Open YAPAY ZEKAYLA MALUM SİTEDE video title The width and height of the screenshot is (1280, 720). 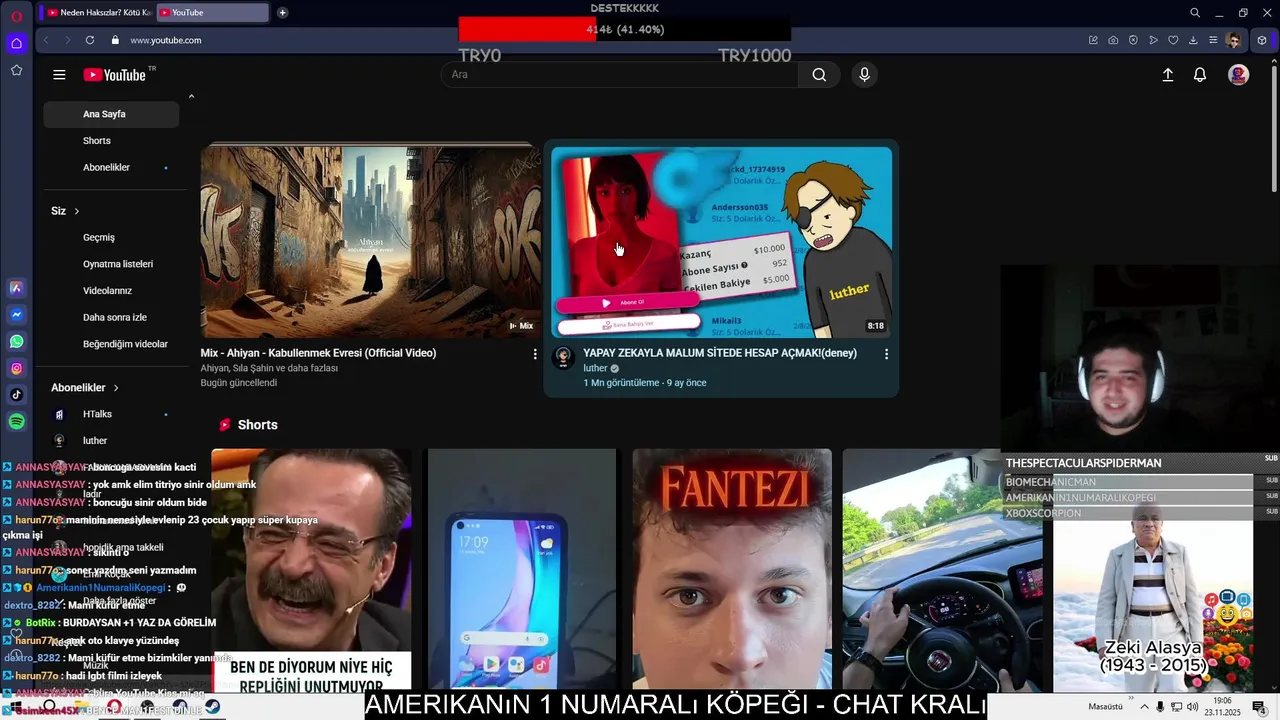pyautogui.click(x=720, y=353)
